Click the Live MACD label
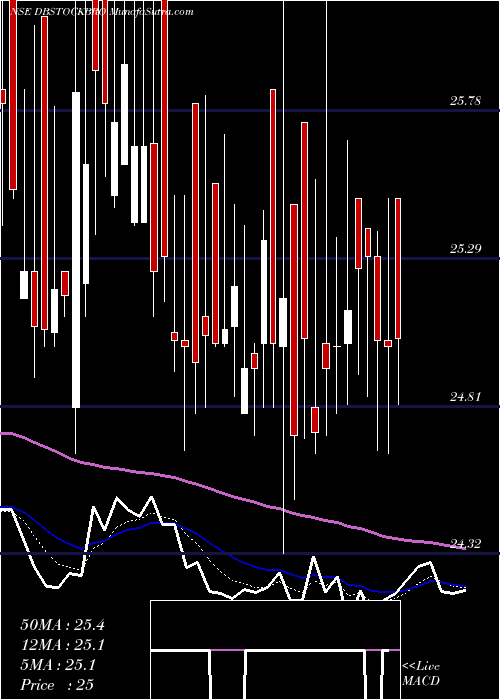Image resolution: width=500 pixels, height=700 pixels. pos(421,674)
